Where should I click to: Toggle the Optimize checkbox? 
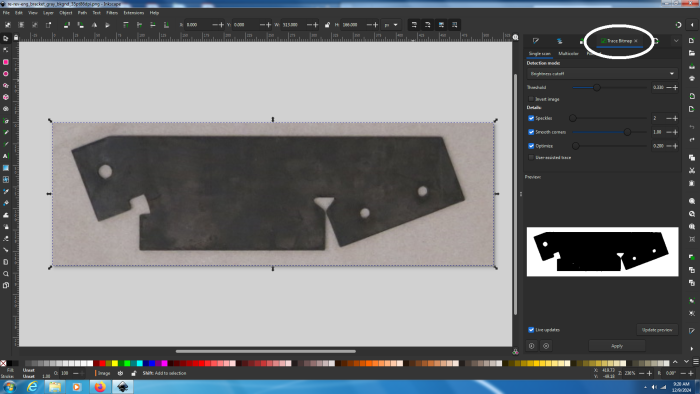click(x=531, y=146)
